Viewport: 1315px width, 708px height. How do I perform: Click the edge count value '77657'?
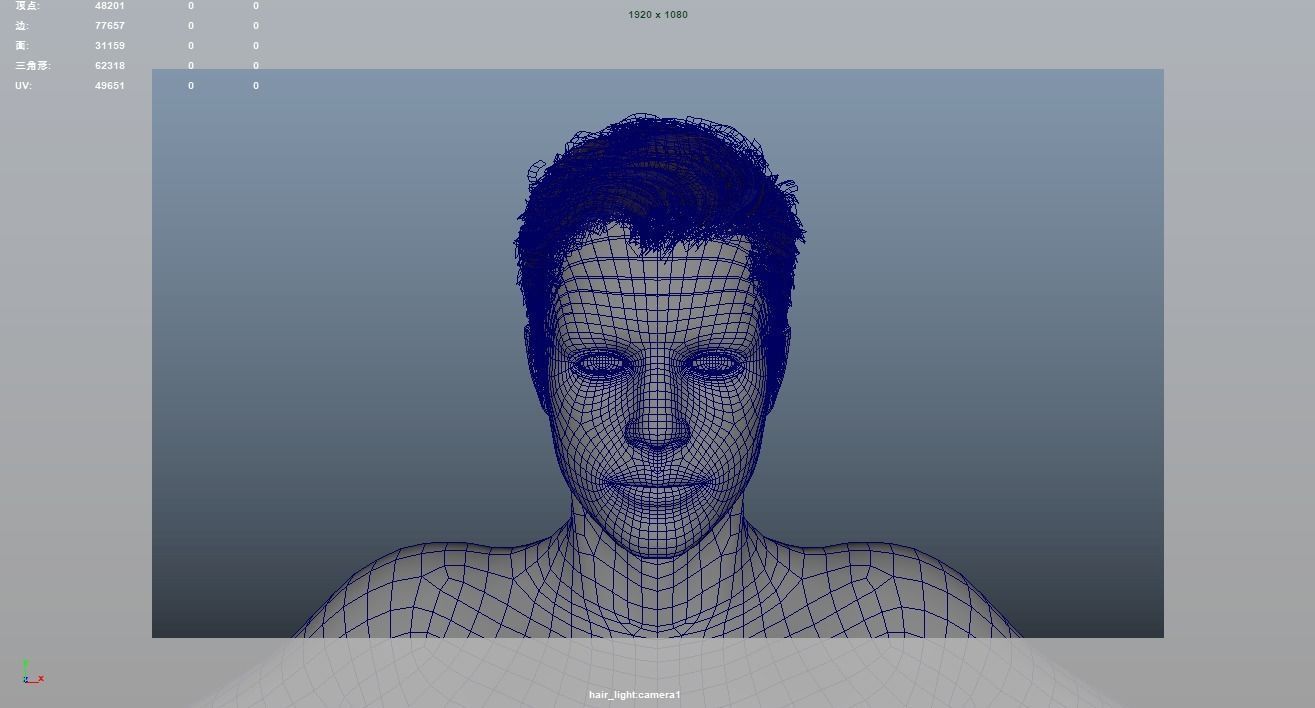(110, 26)
